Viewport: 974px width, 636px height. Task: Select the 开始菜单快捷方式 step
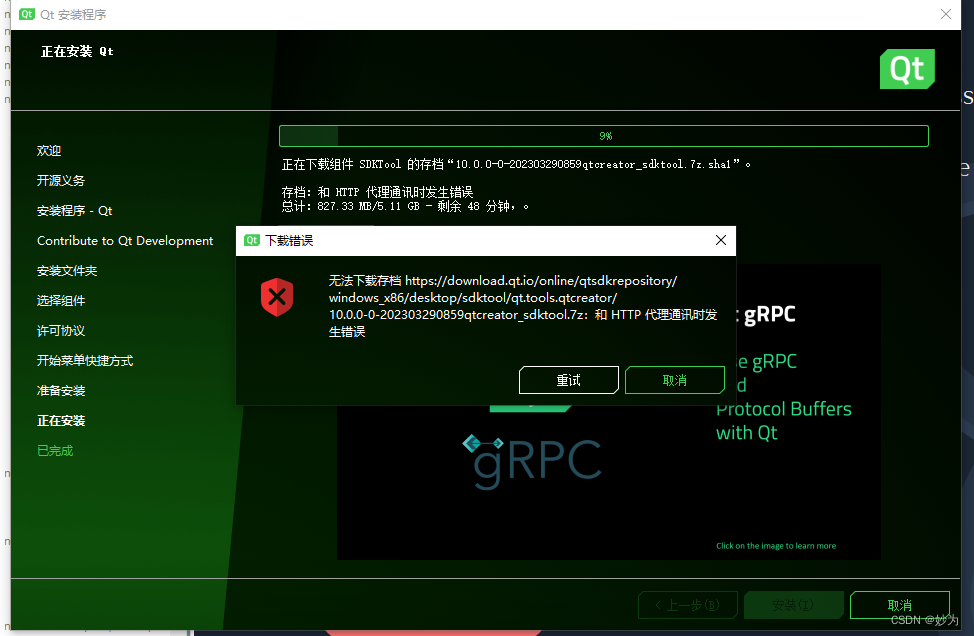click(85, 361)
